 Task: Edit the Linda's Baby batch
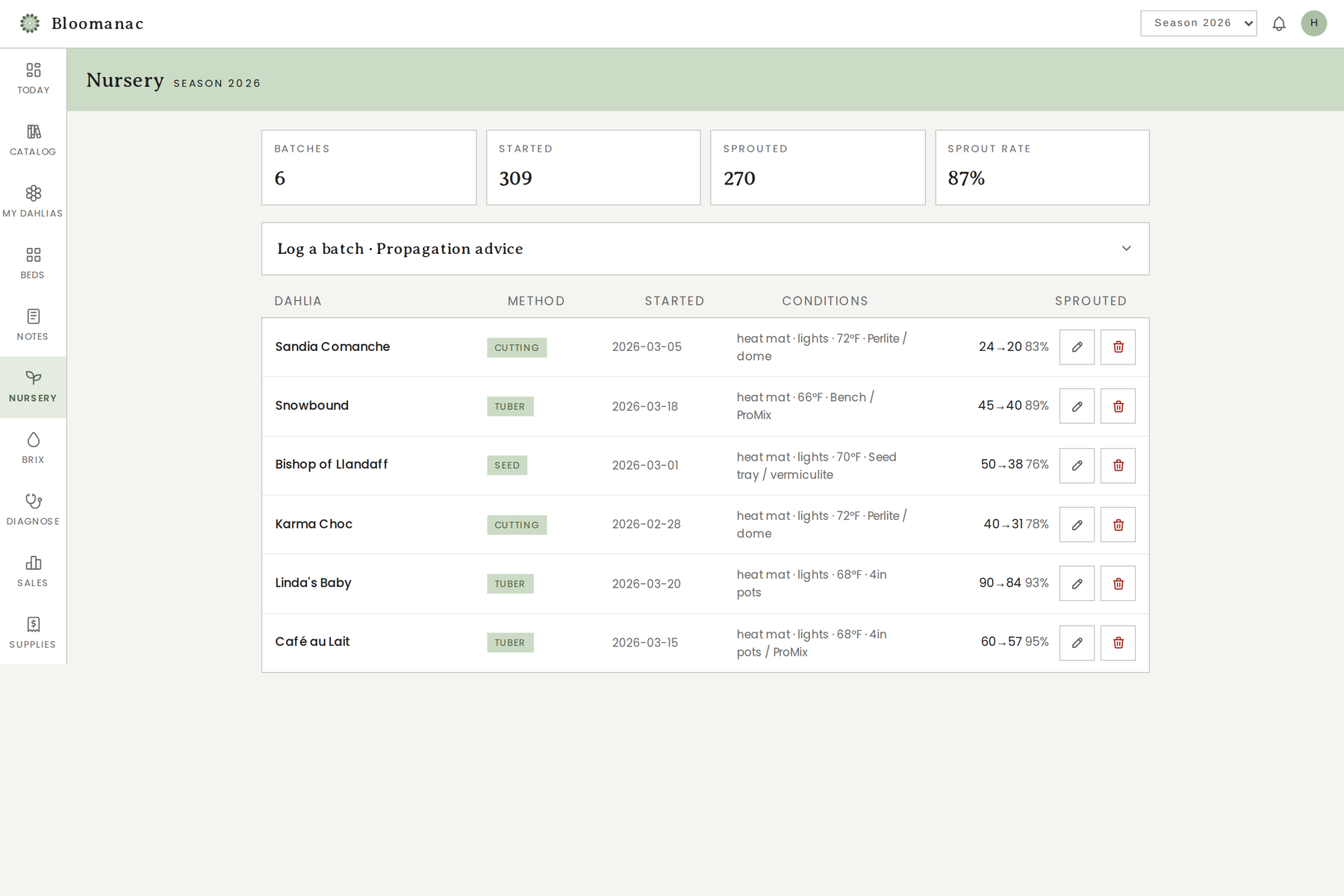[1077, 584]
